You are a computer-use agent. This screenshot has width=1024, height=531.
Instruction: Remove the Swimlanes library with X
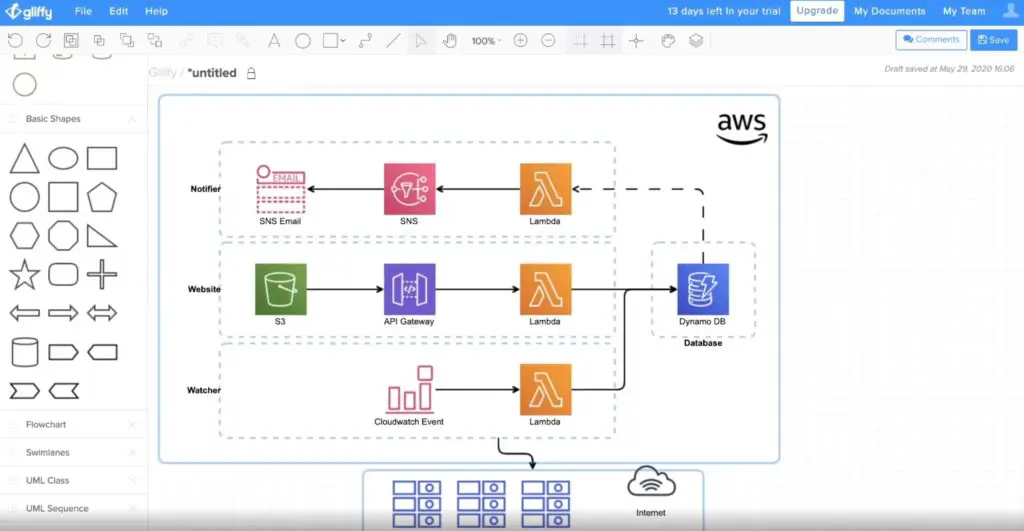pyautogui.click(x=133, y=453)
